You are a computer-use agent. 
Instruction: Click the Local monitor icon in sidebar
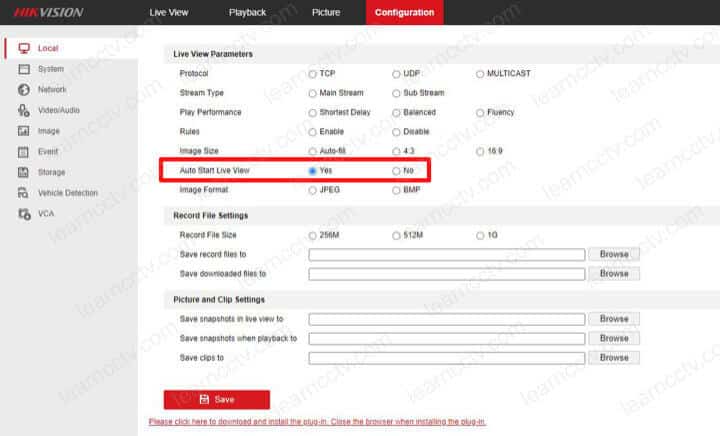tap(24, 48)
